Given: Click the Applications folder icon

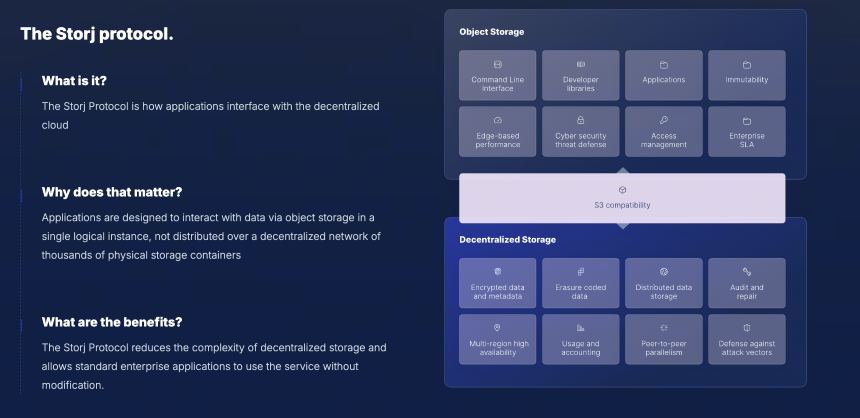Looking at the screenshot, I should (664, 65).
